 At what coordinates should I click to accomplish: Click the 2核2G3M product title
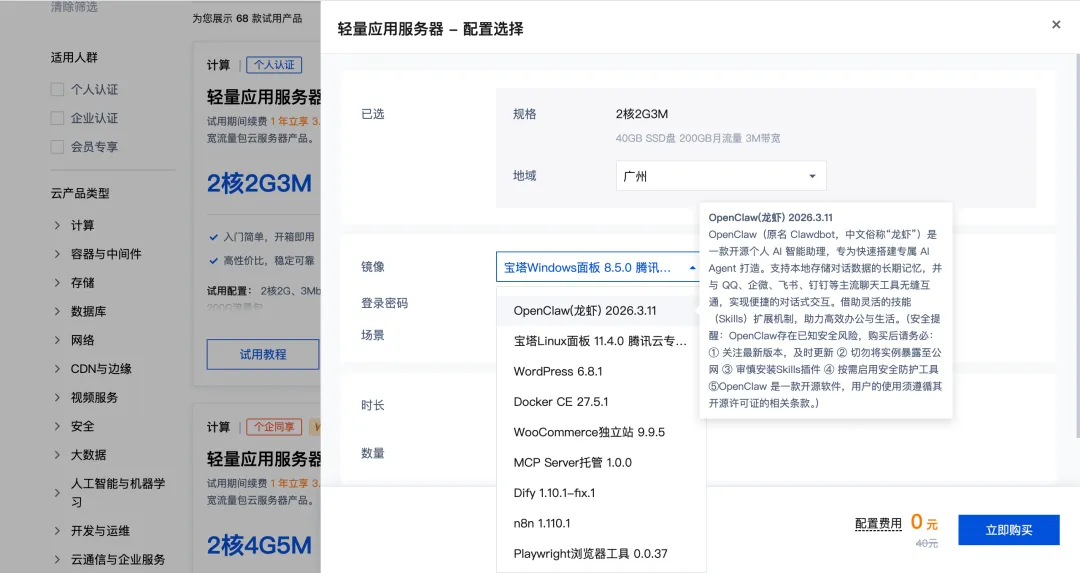[260, 183]
